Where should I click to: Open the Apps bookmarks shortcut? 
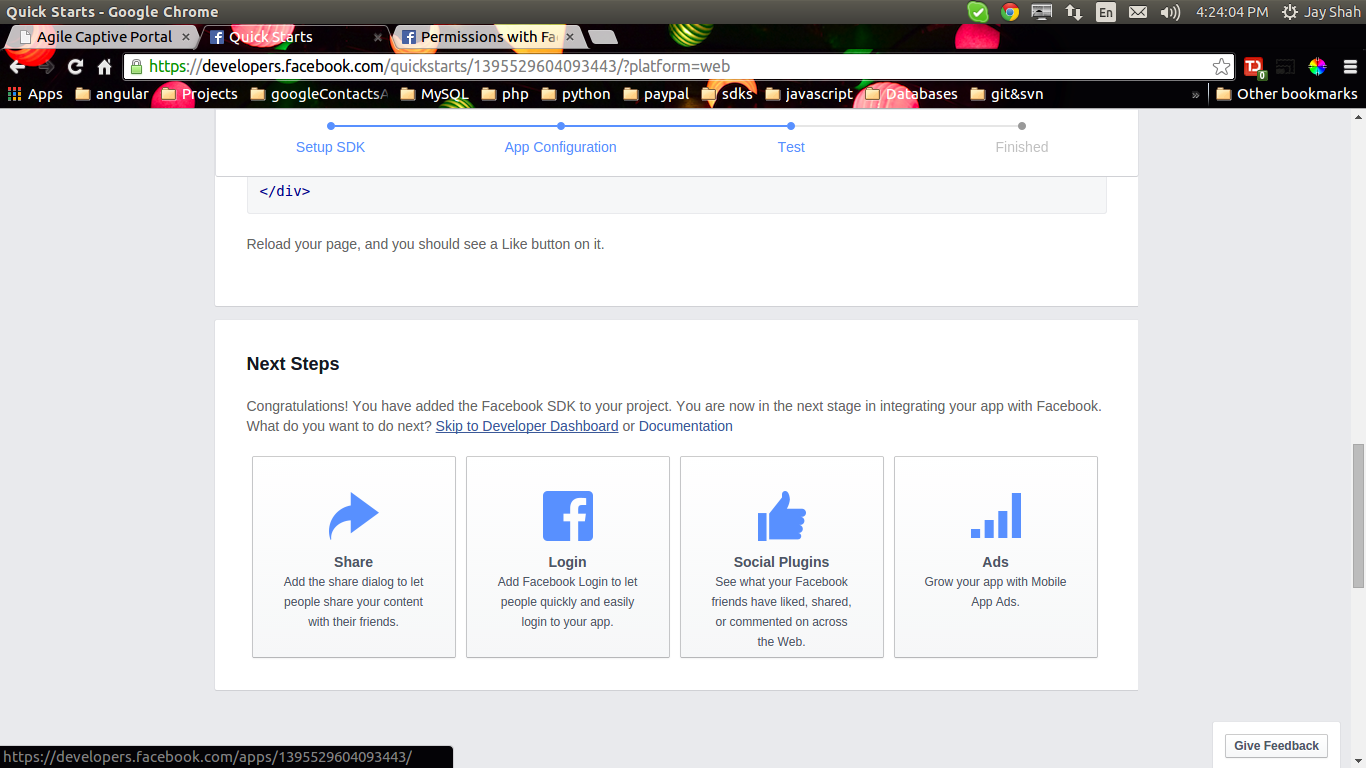(x=35, y=94)
